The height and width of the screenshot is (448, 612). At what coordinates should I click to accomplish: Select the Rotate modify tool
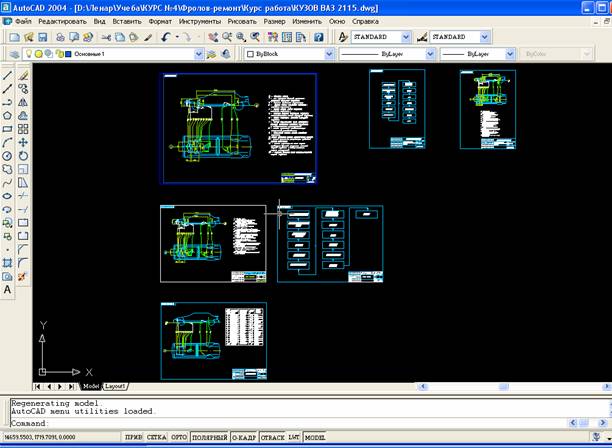(x=23, y=156)
